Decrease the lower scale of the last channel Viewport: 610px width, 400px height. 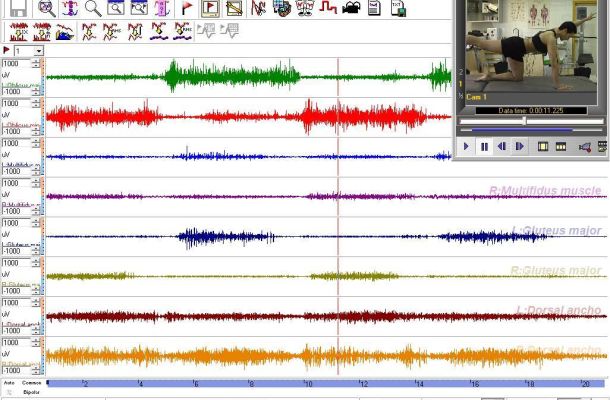[x=37, y=372]
